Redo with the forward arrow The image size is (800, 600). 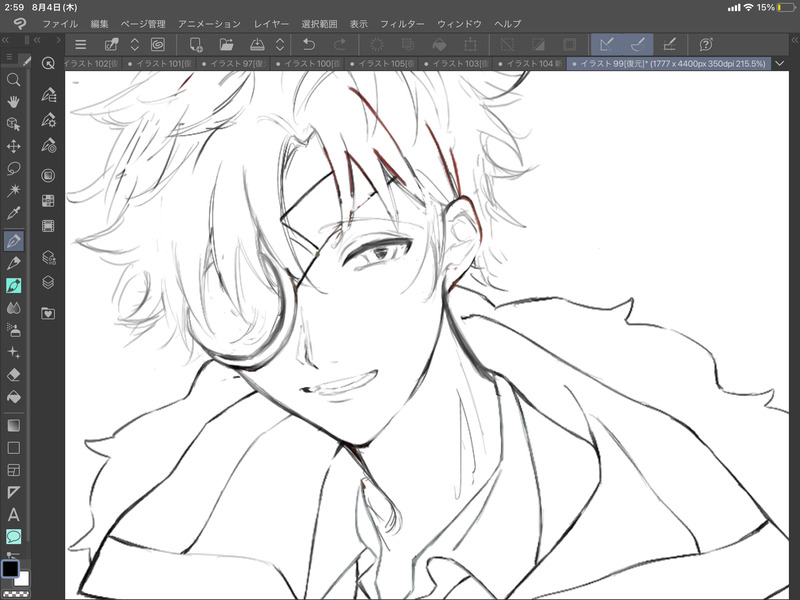click(339, 44)
